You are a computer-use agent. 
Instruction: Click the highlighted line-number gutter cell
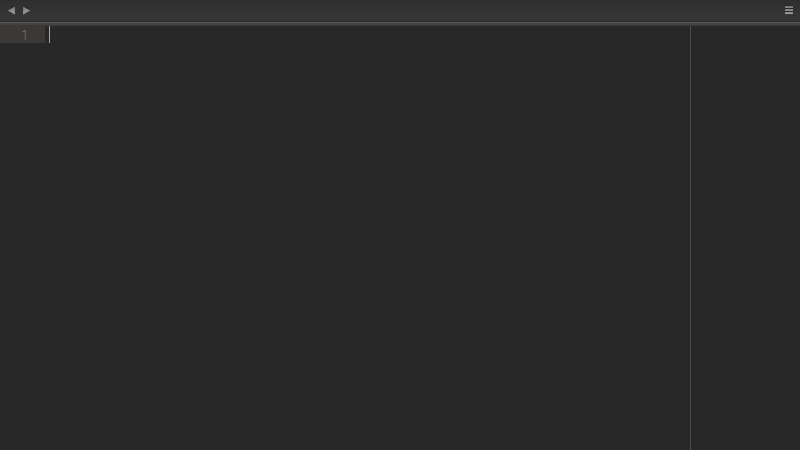(23, 35)
